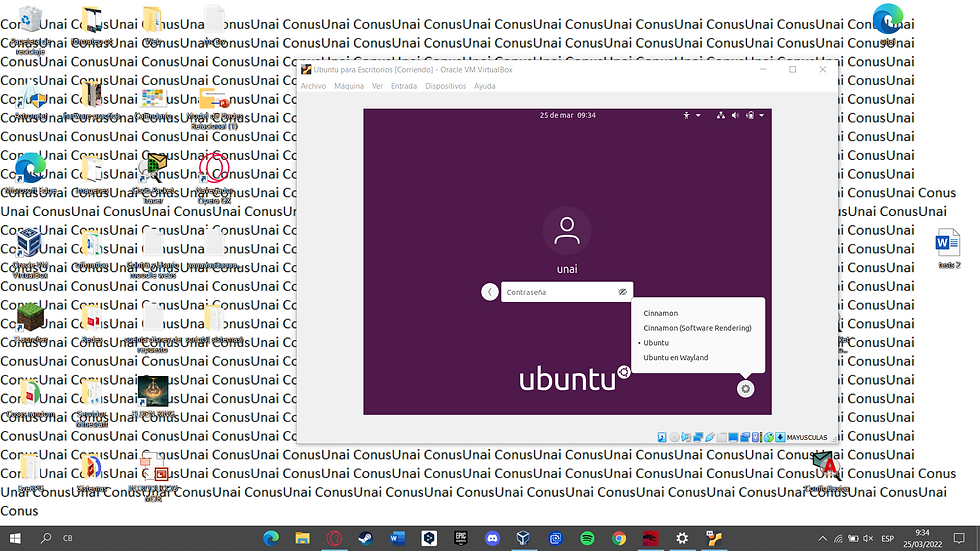This screenshot has height=551, width=980.
Task: Select the Microsoft Edge desktop shortcut
Action: 29,174
